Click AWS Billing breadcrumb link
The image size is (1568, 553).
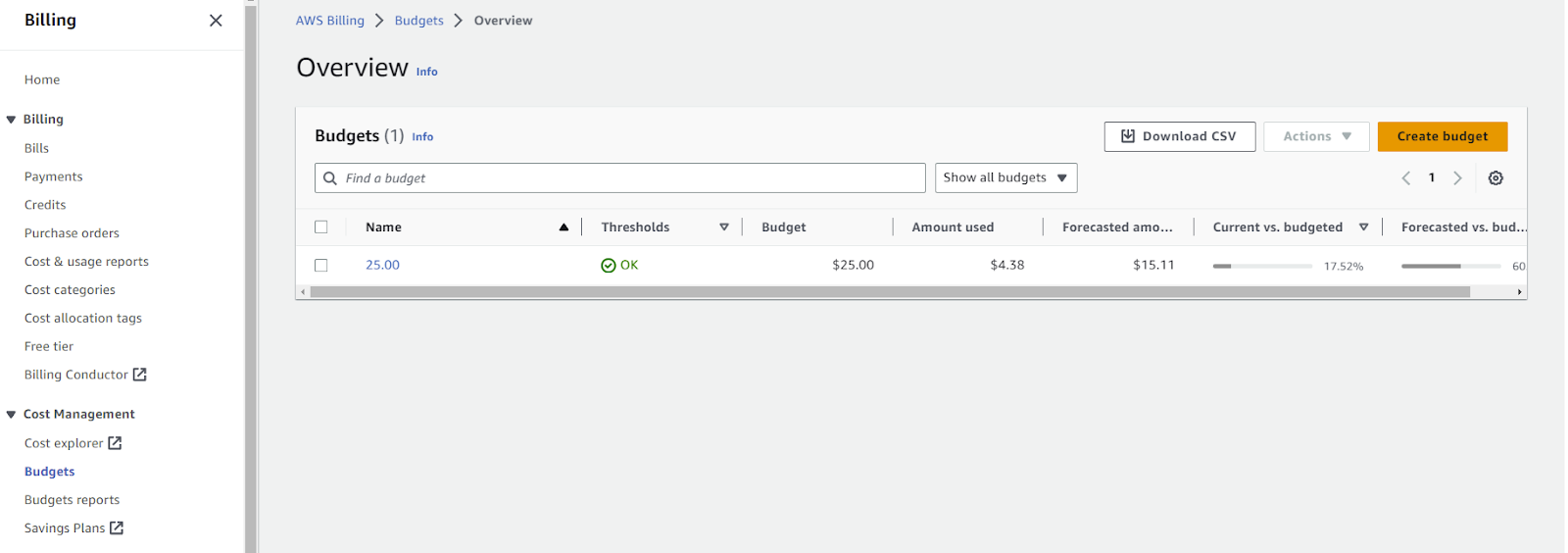(330, 21)
